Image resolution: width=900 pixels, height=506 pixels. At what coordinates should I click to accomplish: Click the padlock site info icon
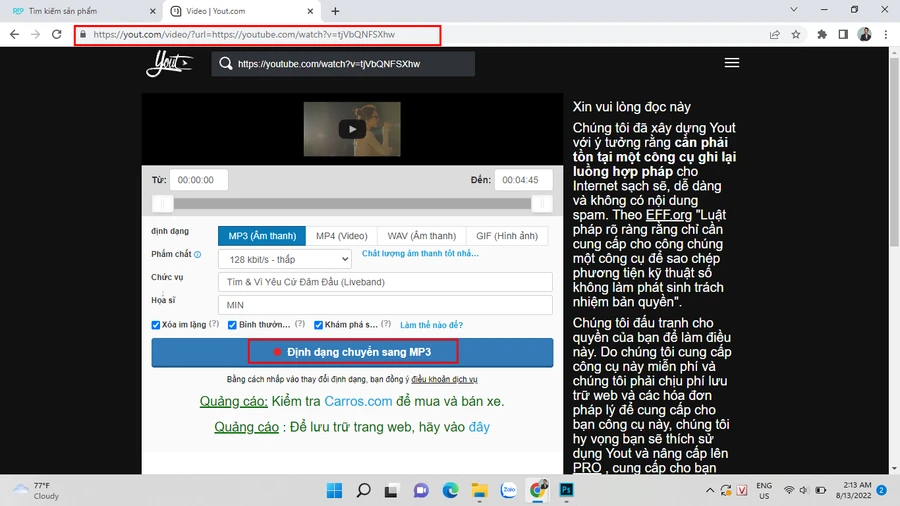click(x=83, y=34)
